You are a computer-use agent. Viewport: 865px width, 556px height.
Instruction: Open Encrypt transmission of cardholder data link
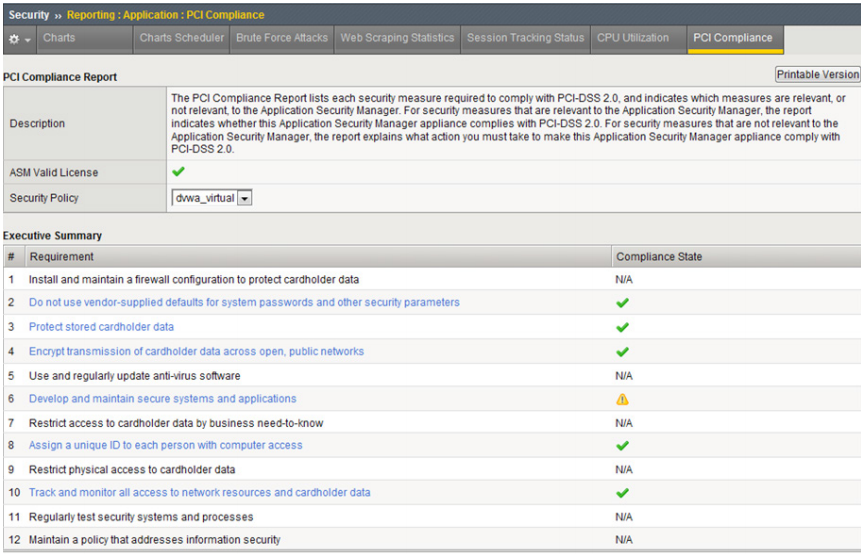[x=196, y=351]
